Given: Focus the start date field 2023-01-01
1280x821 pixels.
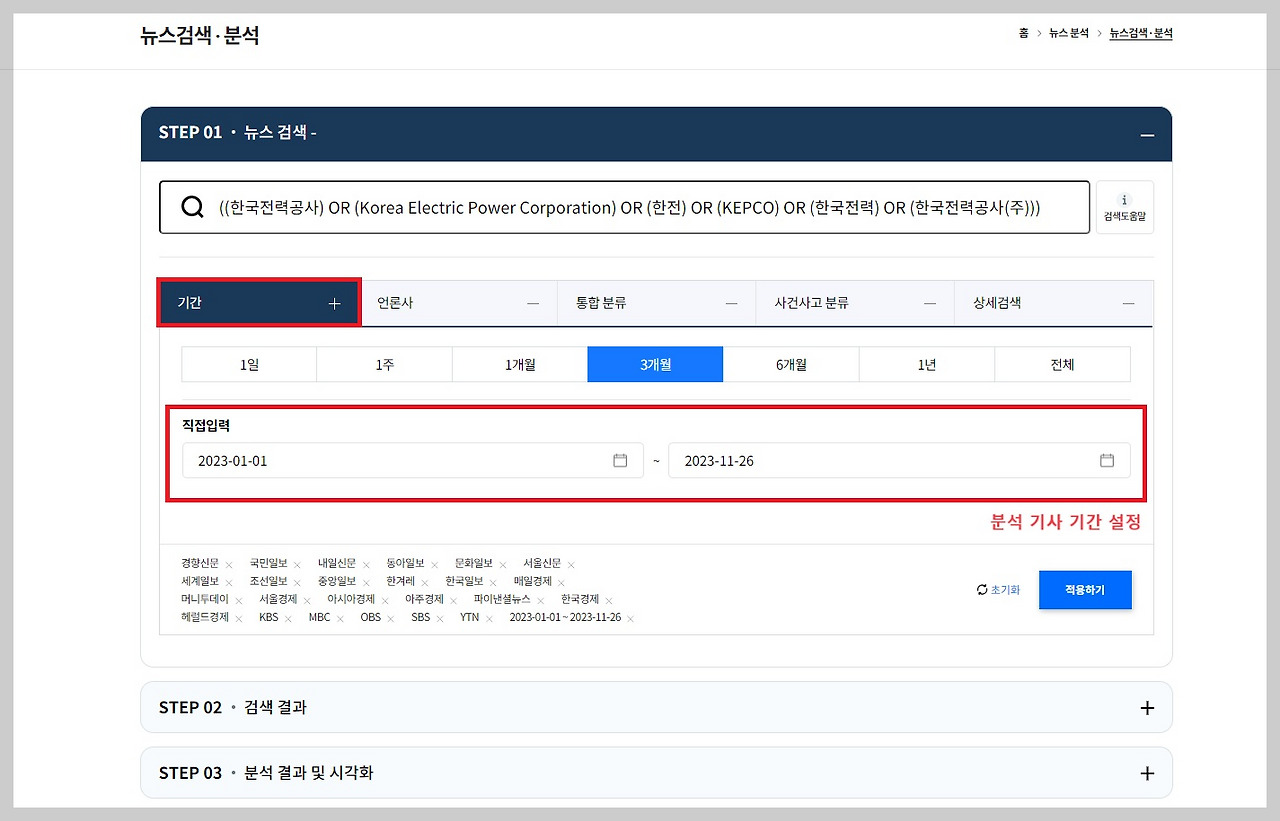Looking at the screenshot, I should tap(413, 461).
